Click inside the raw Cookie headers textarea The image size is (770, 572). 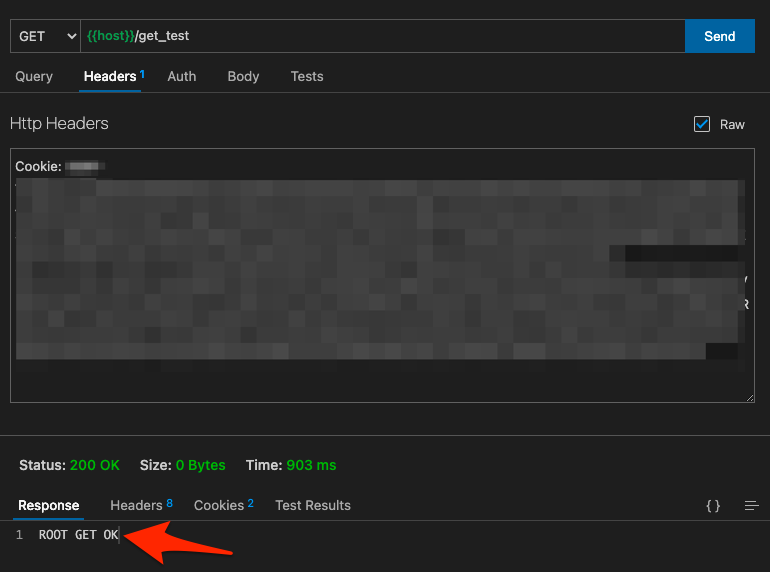click(x=382, y=275)
